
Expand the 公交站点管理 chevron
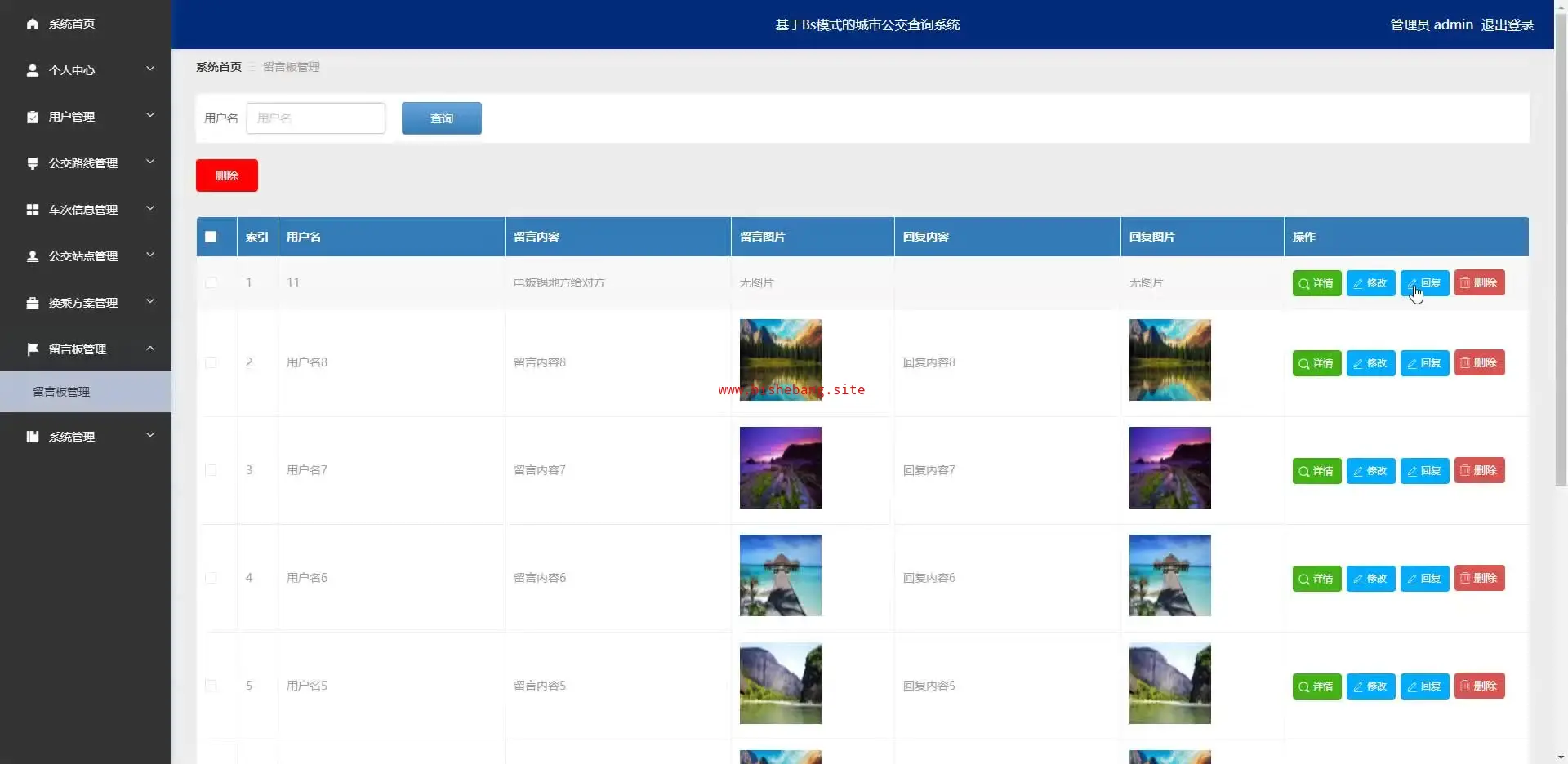point(150,255)
